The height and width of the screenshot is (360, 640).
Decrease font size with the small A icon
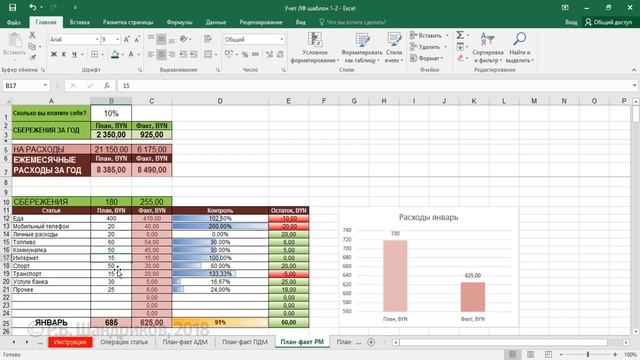coord(137,40)
